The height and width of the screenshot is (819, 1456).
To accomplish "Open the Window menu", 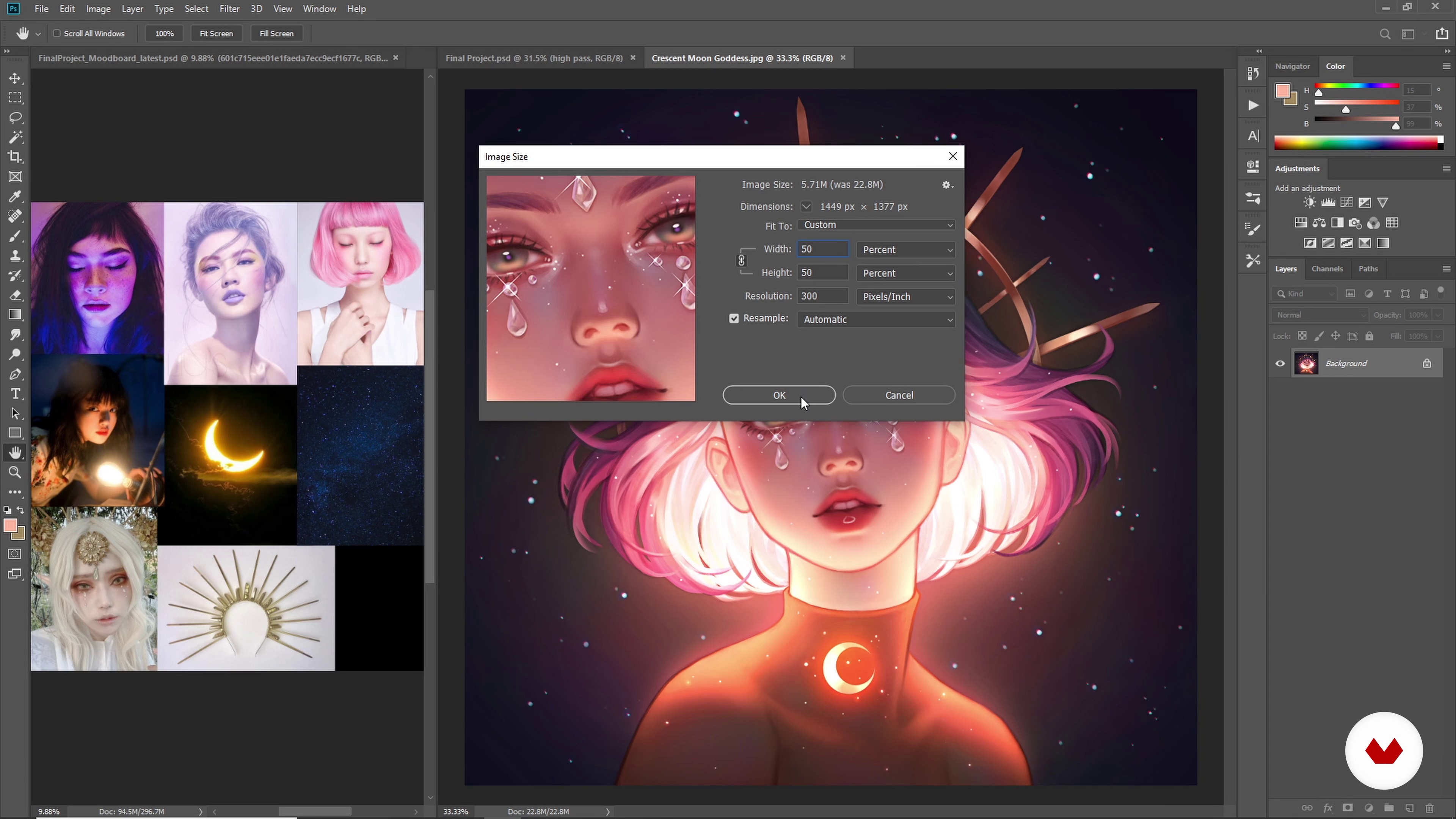I will [319, 8].
